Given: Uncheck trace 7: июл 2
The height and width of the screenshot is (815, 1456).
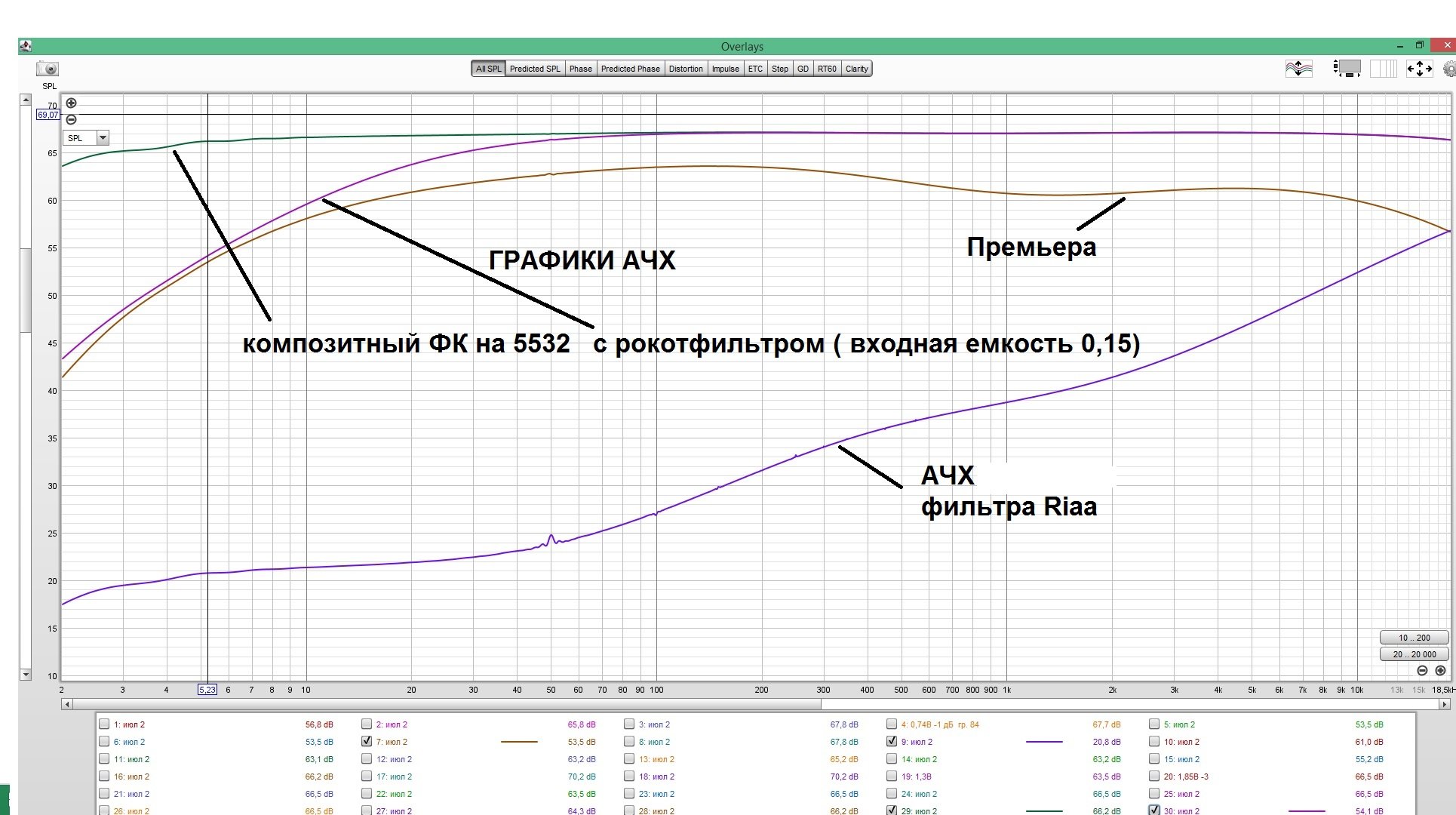Looking at the screenshot, I should point(367,741).
